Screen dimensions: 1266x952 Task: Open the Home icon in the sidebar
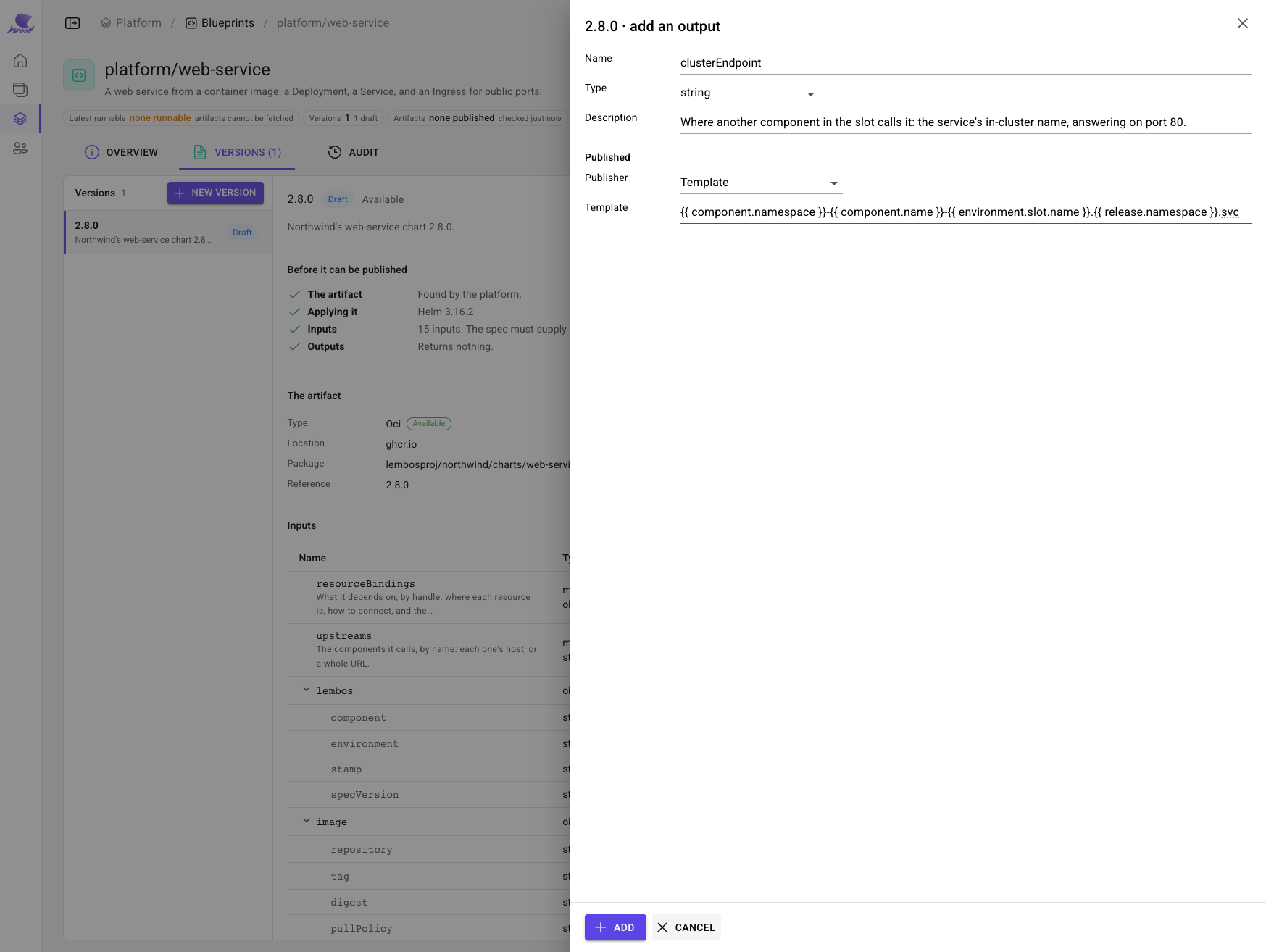pos(20,61)
